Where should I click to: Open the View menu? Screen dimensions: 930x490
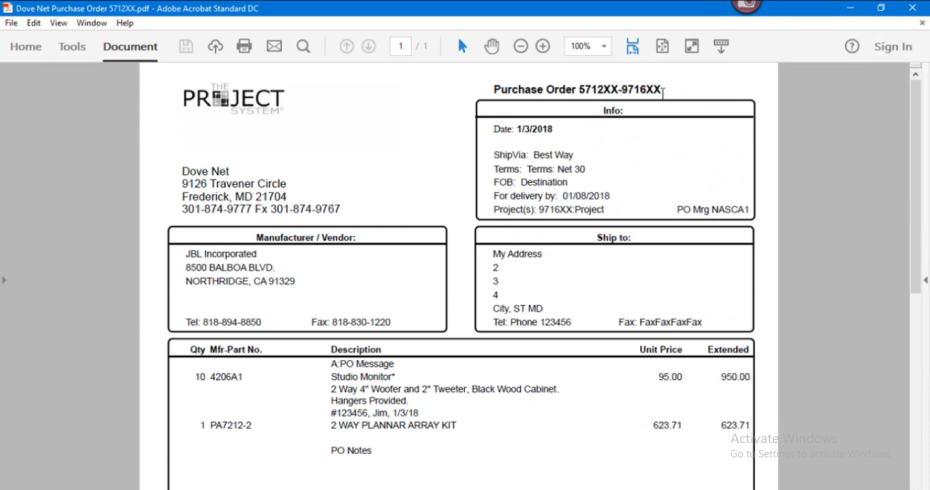coord(58,23)
